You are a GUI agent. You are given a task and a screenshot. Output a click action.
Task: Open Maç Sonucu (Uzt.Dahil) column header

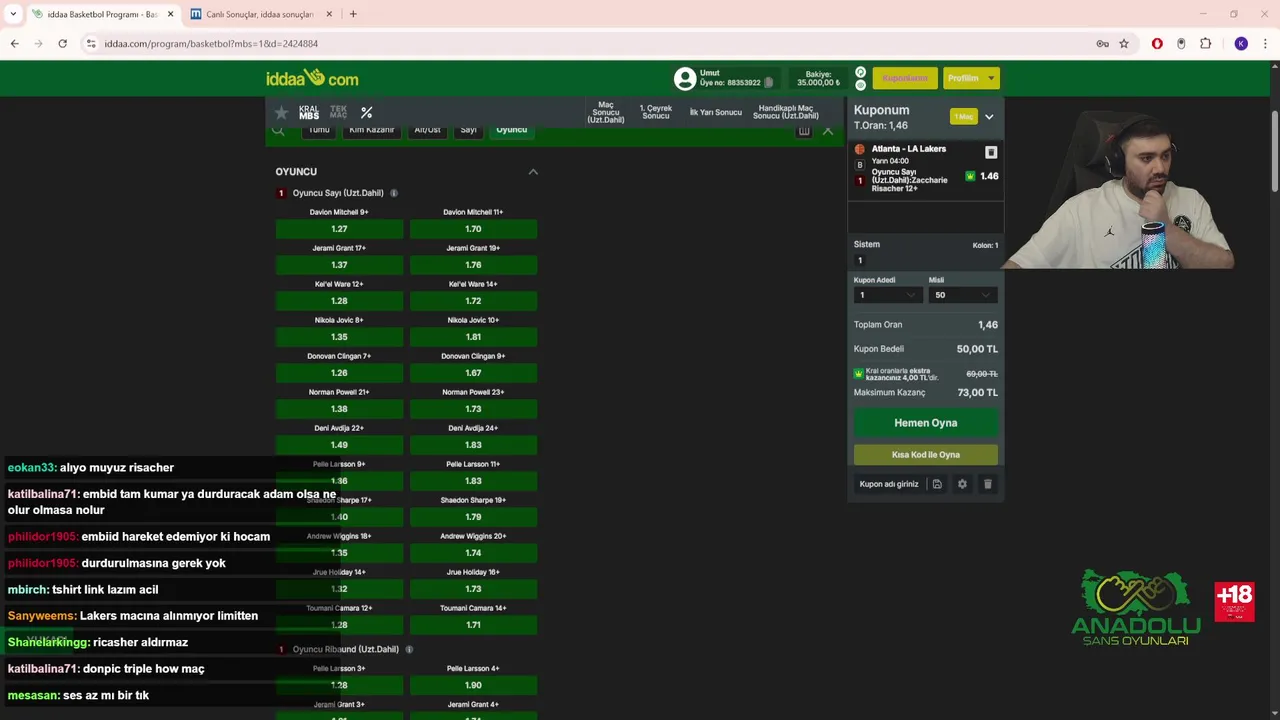pos(605,113)
